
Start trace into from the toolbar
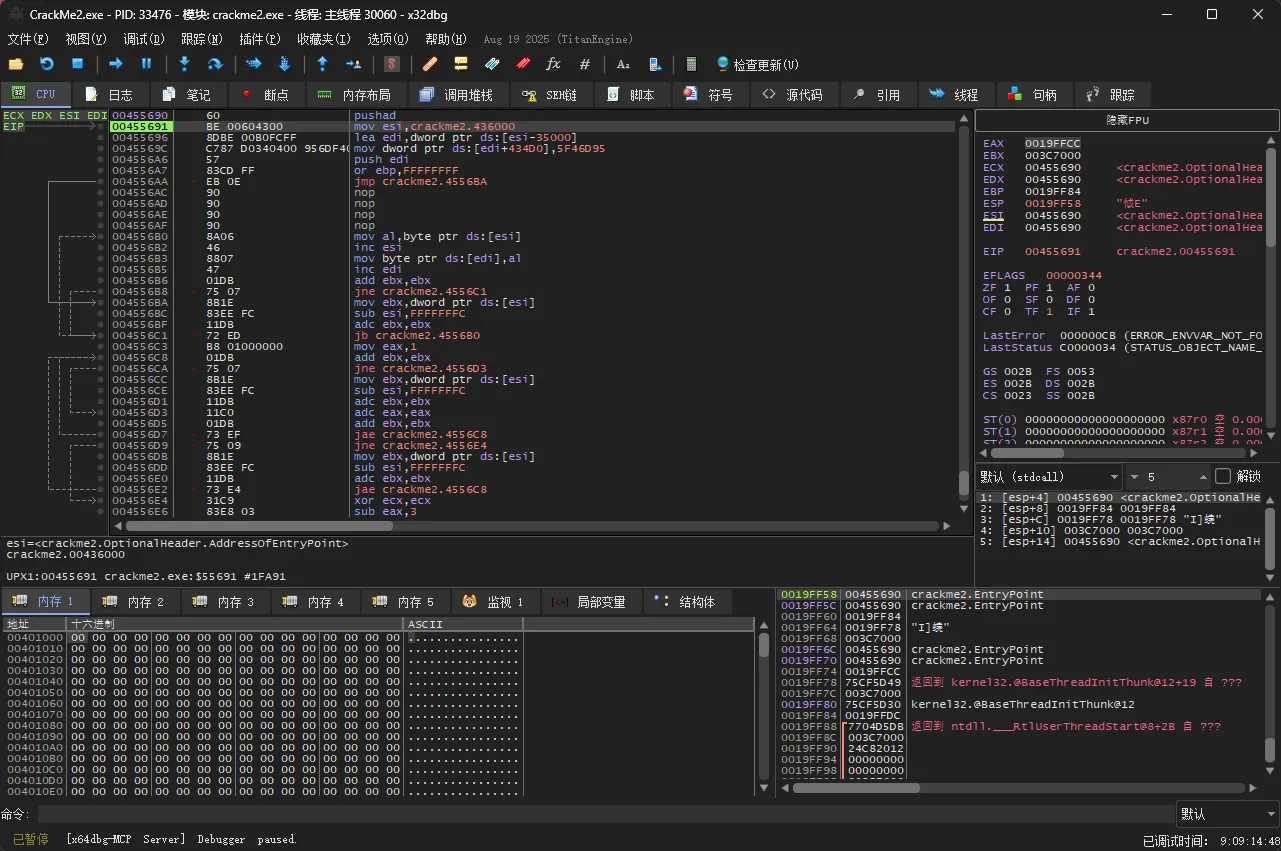click(254, 64)
